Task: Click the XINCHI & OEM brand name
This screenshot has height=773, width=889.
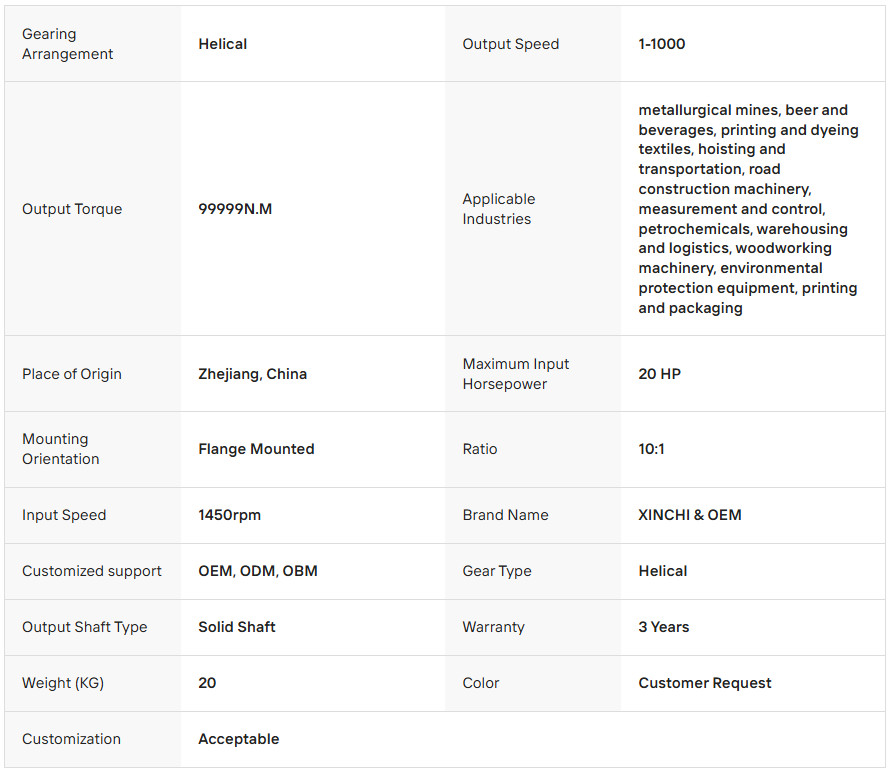Action: click(x=690, y=515)
